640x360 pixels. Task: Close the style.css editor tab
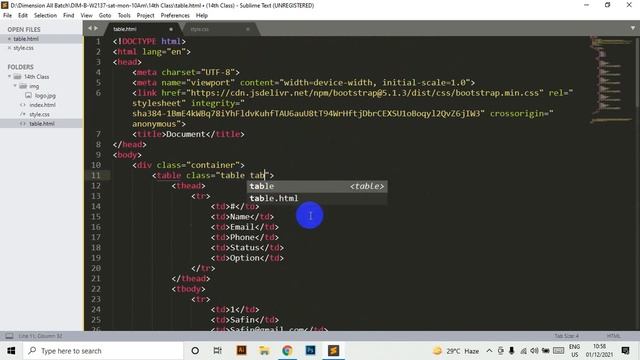pyautogui.click(x=248, y=29)
